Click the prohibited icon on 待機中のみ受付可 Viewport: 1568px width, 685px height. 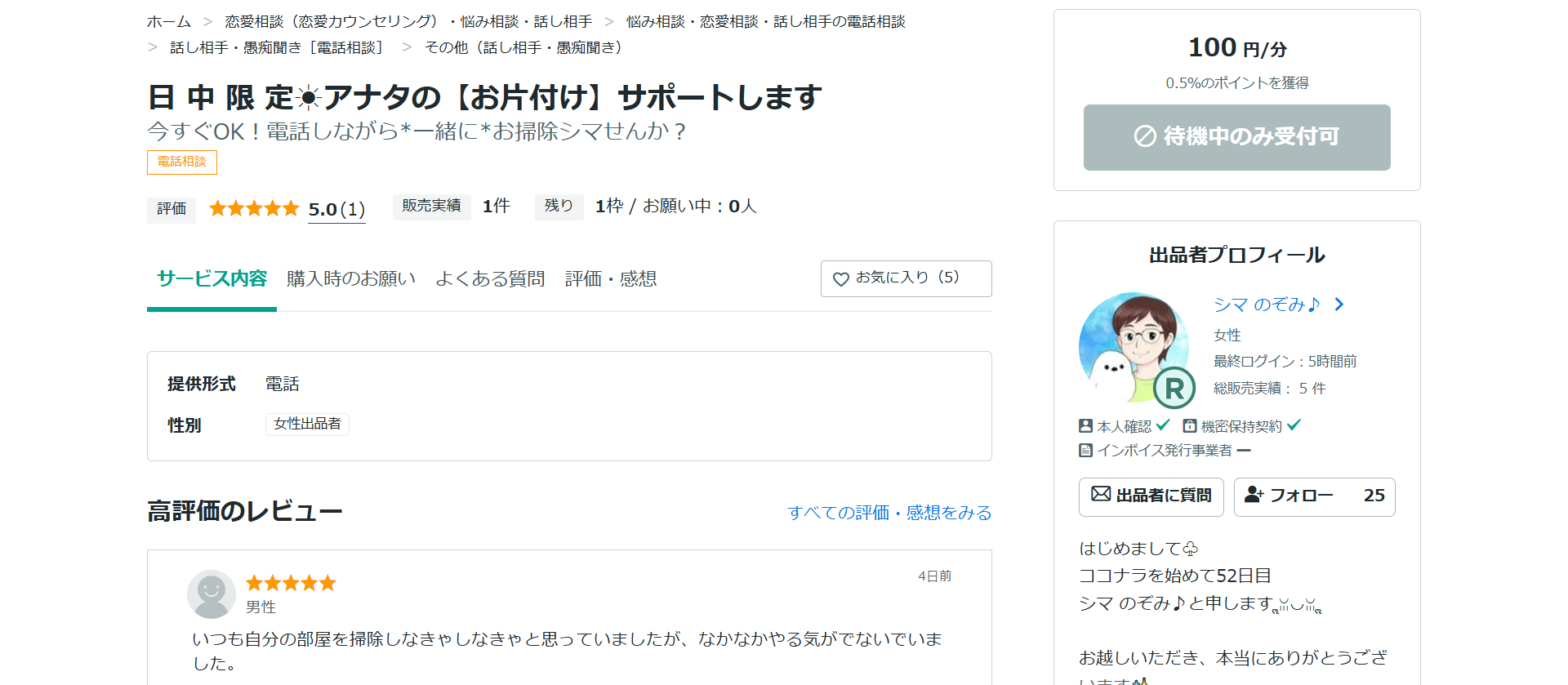tap(1145, 136)
